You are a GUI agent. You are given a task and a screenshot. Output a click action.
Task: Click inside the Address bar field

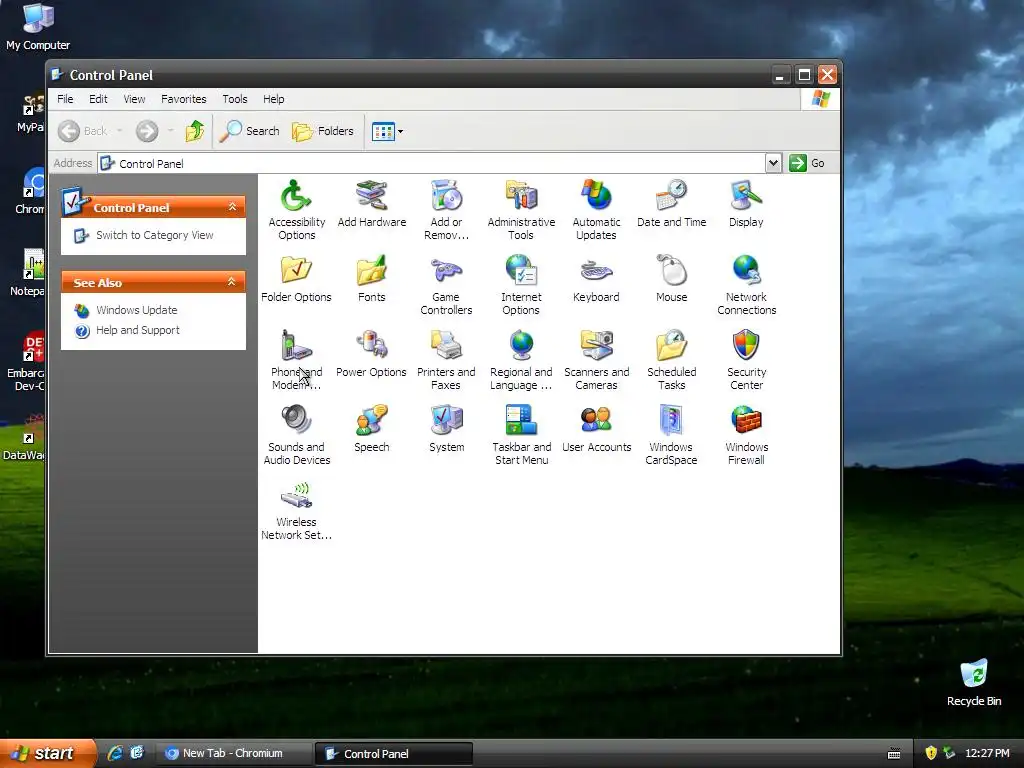(x=432, y=163)
